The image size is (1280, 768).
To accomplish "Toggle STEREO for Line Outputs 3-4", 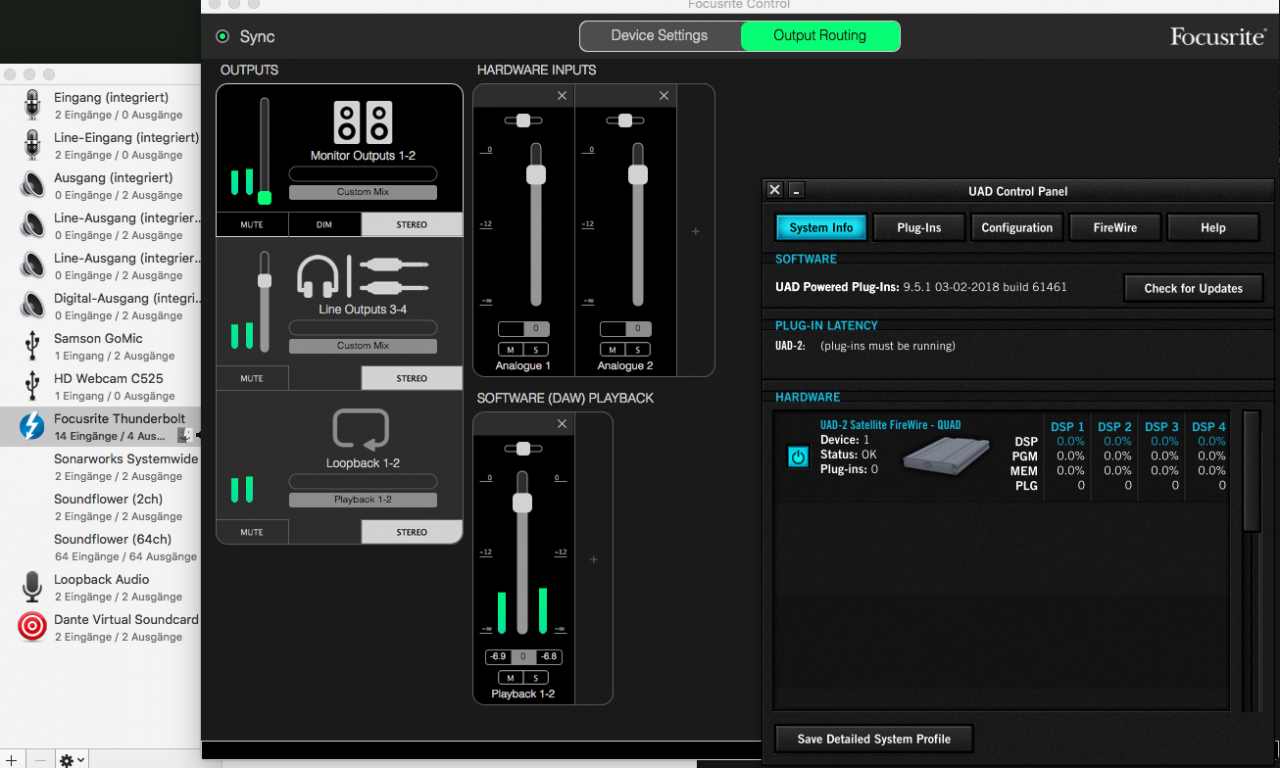I will point(412,378).
